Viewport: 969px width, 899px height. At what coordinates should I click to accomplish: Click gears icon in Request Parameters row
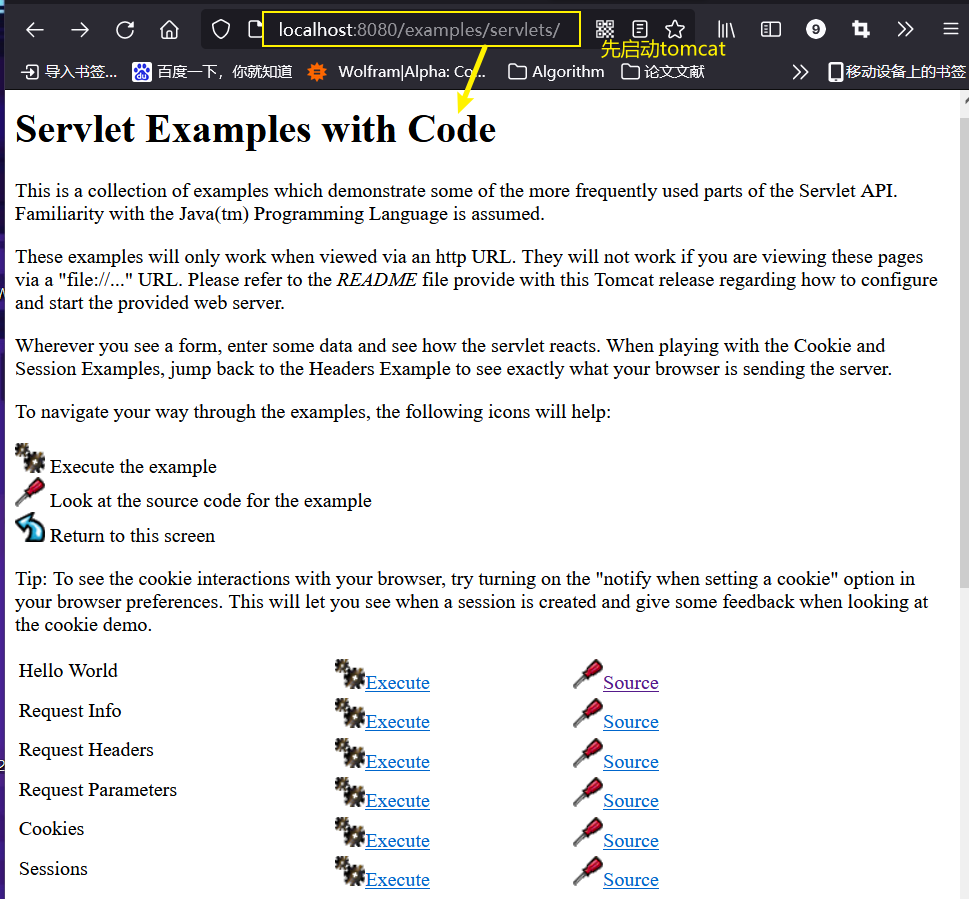(x=350, y=792)
